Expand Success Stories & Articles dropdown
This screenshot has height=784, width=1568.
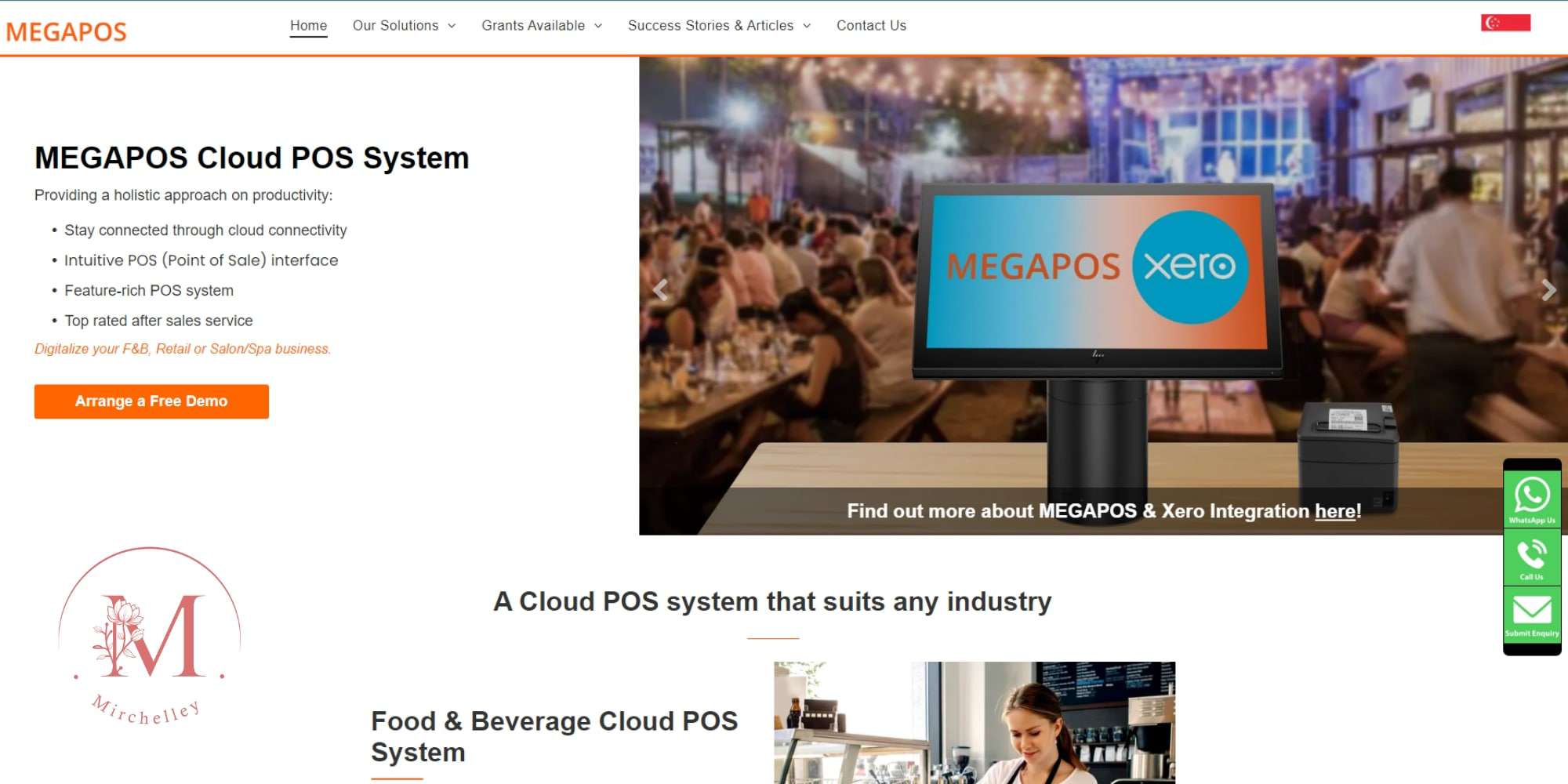click(719, 26)
